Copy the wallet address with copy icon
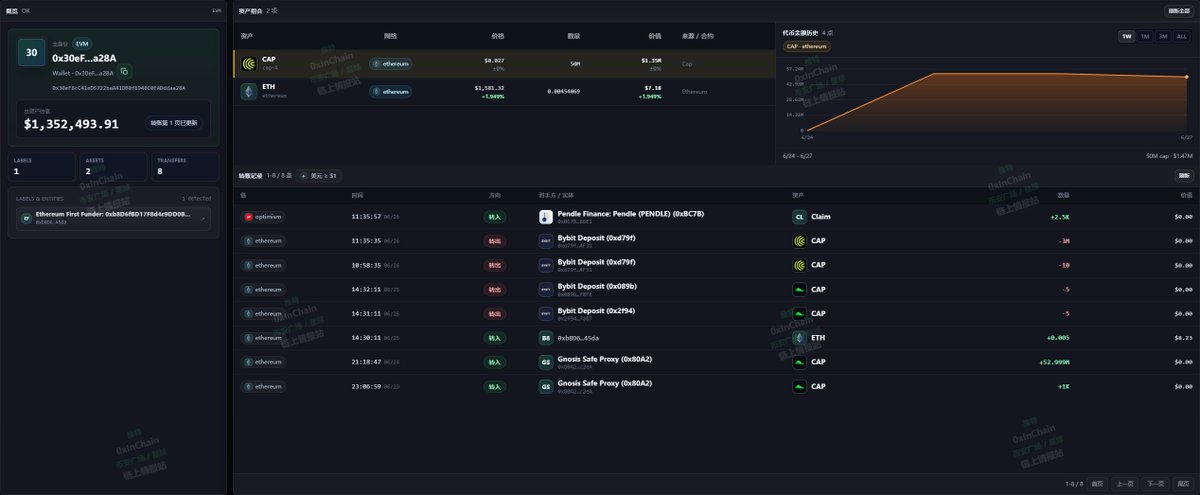1200x495 pixels. [x=125, y=72]
